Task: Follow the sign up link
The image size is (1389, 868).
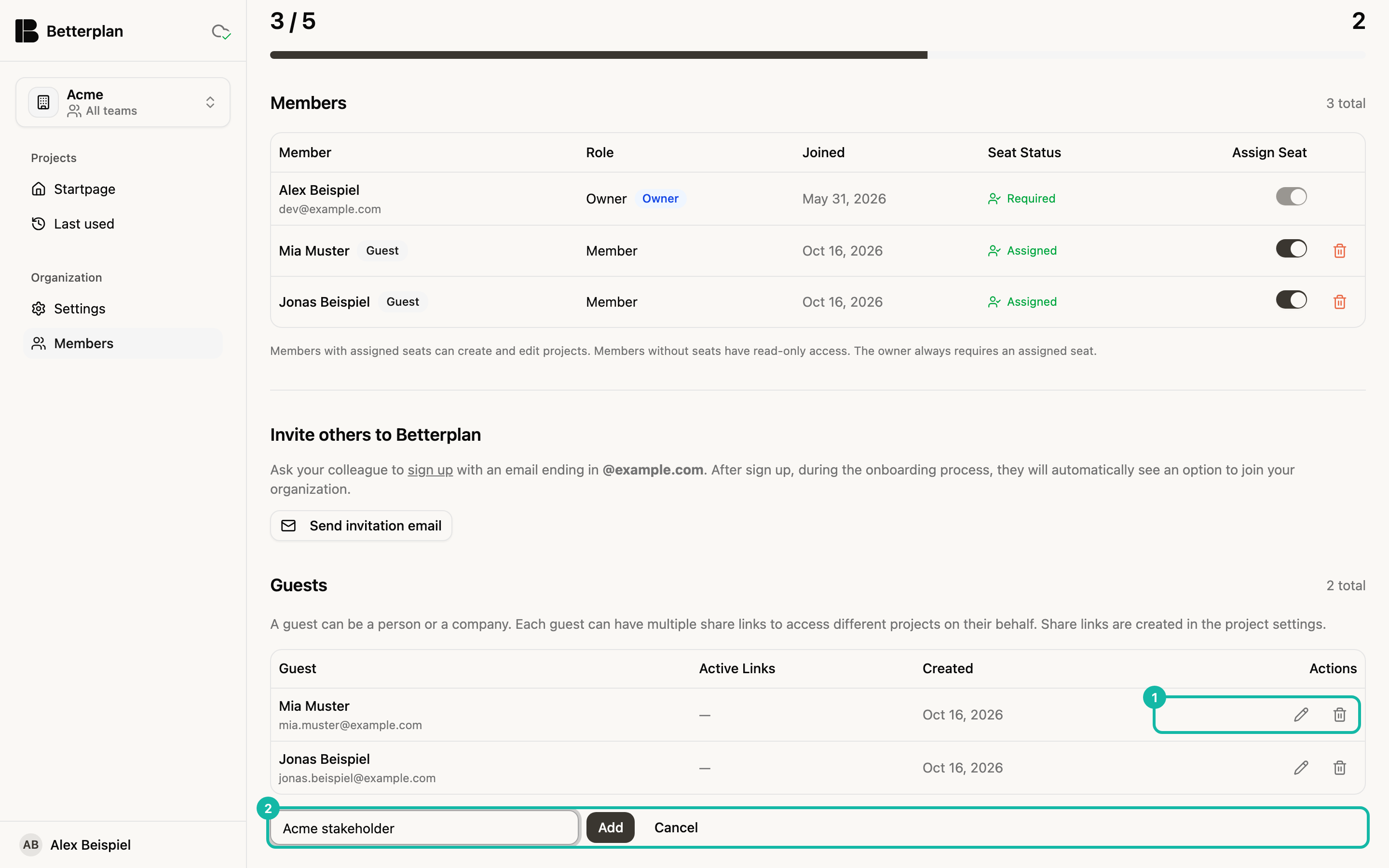Action: coord(430,470)
